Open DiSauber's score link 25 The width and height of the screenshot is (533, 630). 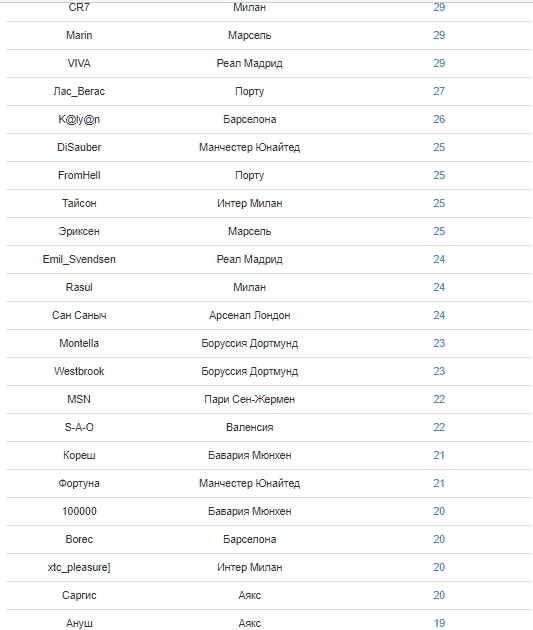439,147
